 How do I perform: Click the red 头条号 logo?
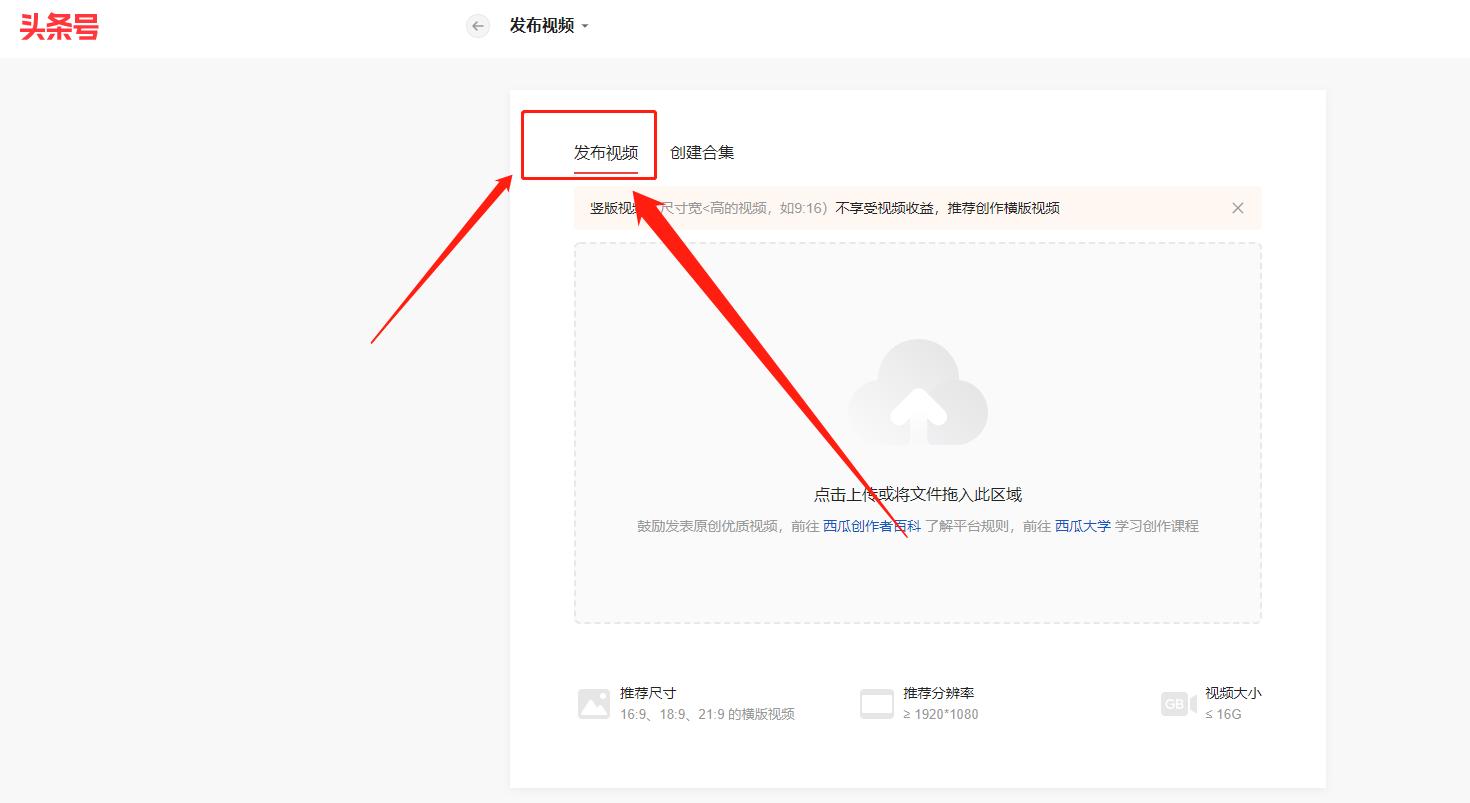(57, 26)
